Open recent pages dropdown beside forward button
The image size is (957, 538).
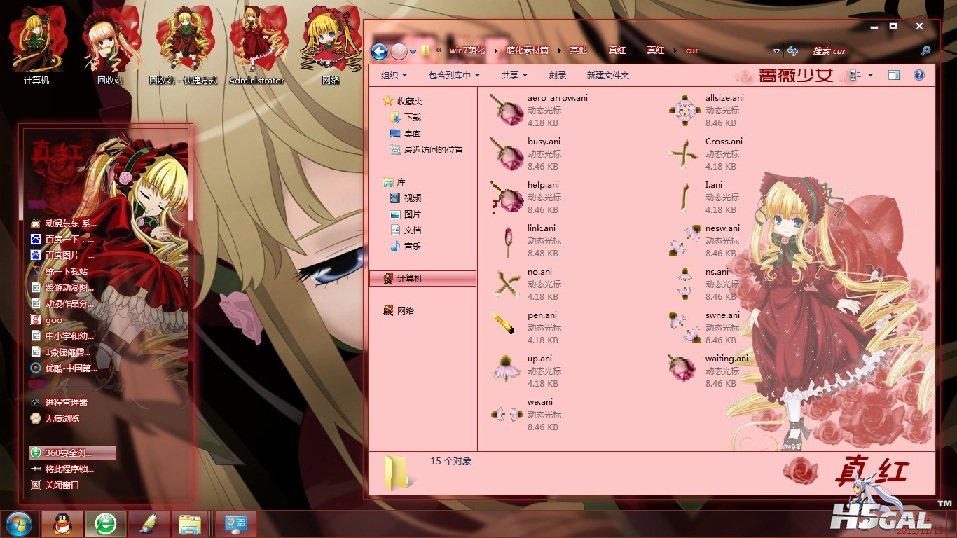coord(413,51)
